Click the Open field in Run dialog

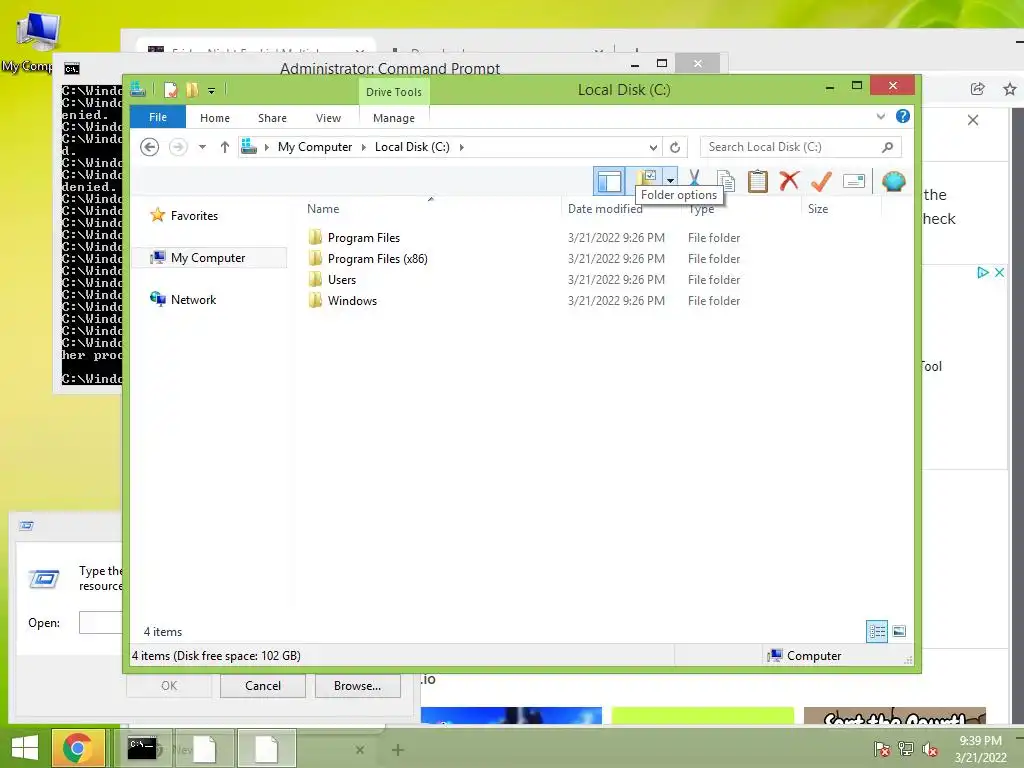101,622
